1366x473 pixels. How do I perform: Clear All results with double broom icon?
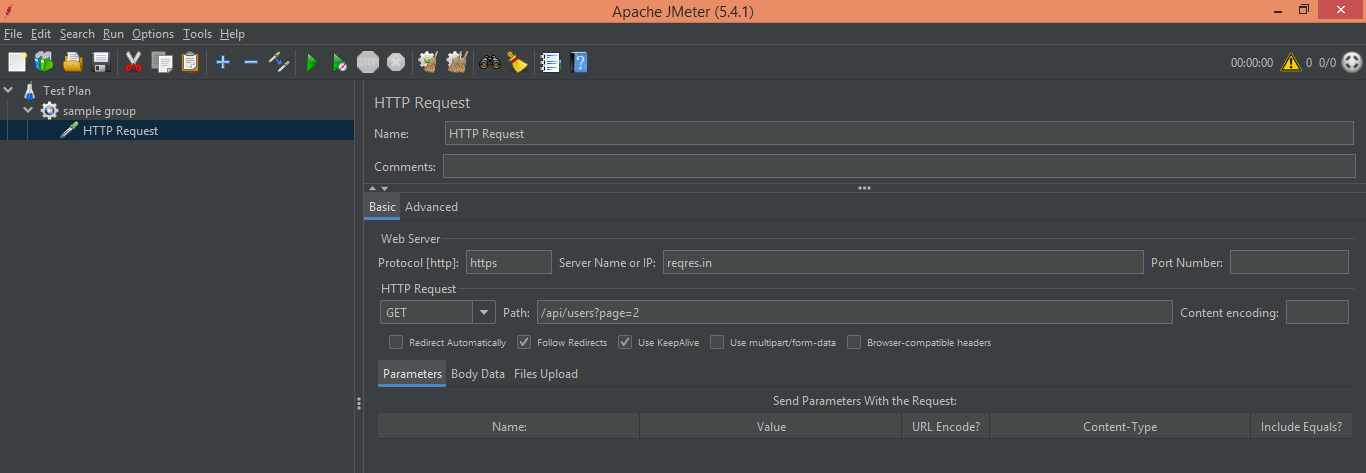pyautogui.click(x=457, y=62)
